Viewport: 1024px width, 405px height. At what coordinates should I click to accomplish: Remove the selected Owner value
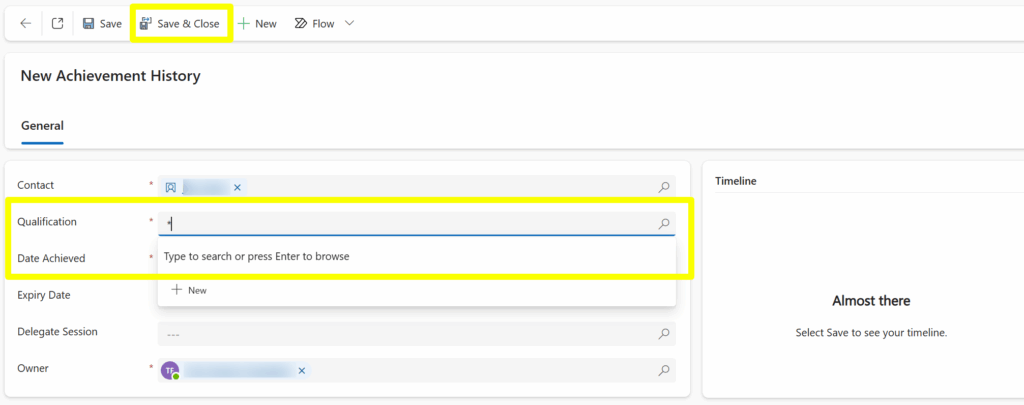[302, 370]
